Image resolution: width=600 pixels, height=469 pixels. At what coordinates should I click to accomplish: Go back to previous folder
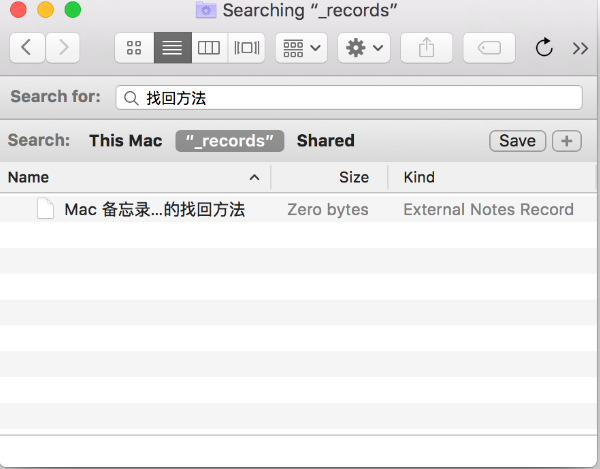coord(27,47)
